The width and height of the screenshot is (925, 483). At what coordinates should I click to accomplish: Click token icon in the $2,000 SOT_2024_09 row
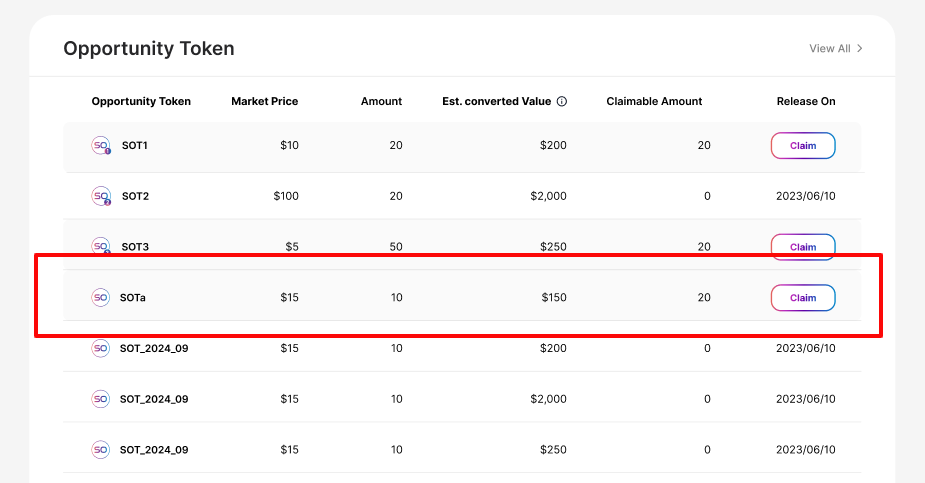coord(101,399)
